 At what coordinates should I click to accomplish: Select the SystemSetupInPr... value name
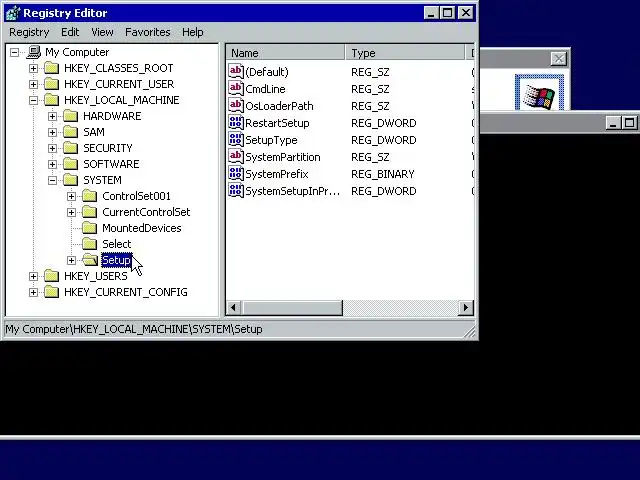click(292, 191)
